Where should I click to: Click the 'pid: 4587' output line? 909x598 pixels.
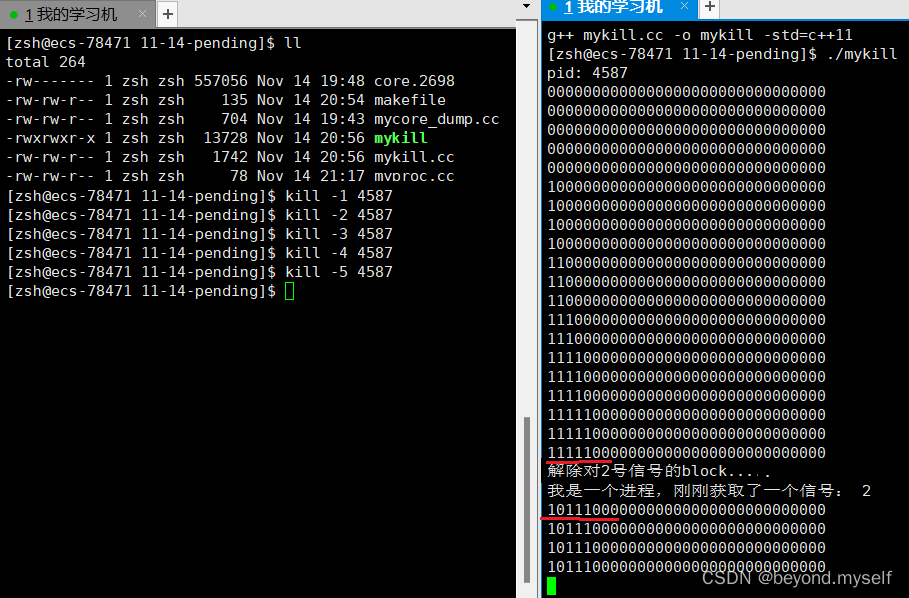[x=587, y=73]
